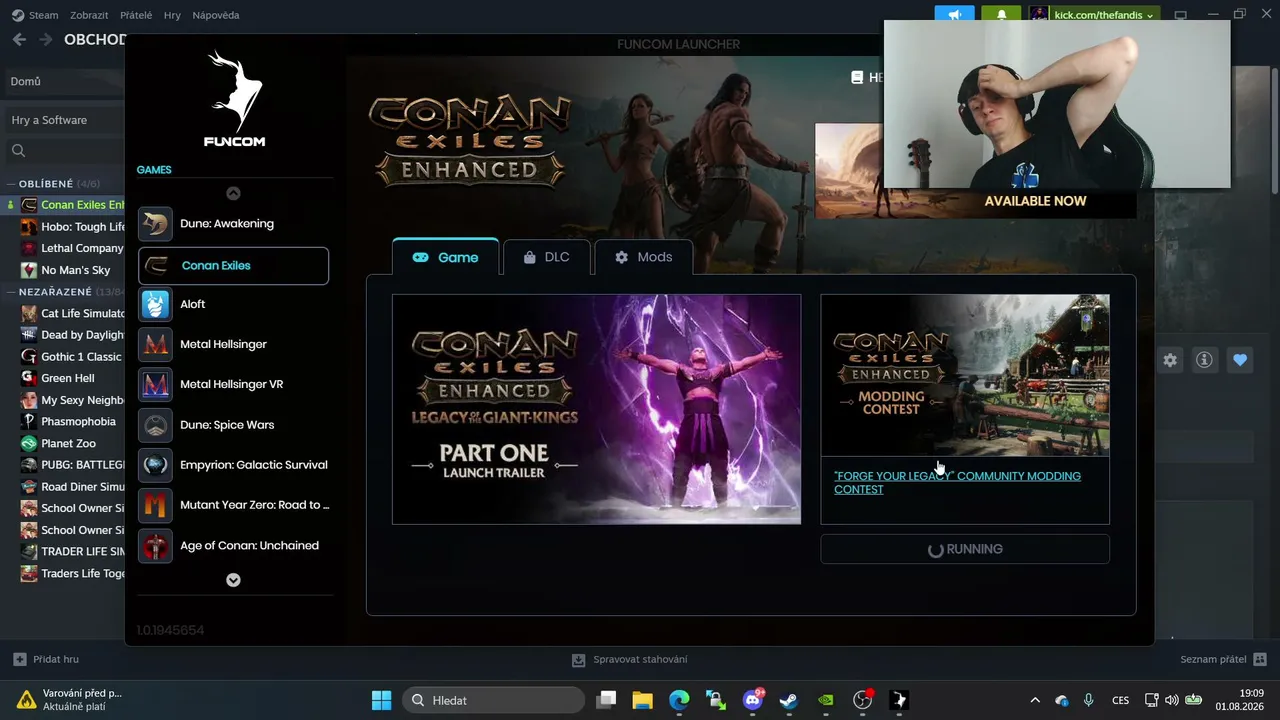Open Task View on the taskbar
Image resolution: width=1280 pixels, height=720 pixels.
click(606, 700)
